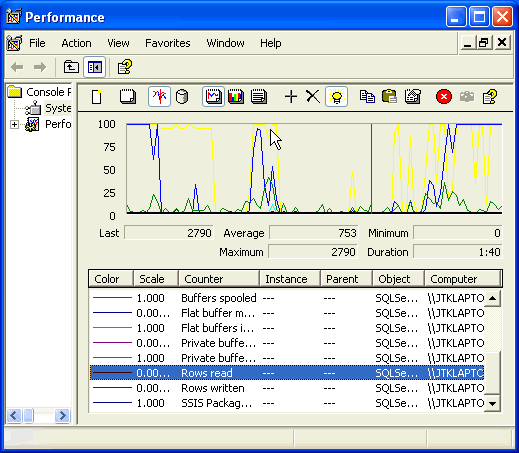Toggle Show/Hide Console Tree button
Image resolution: width=519 pixels, height=453 pixels.
(95, 68)
